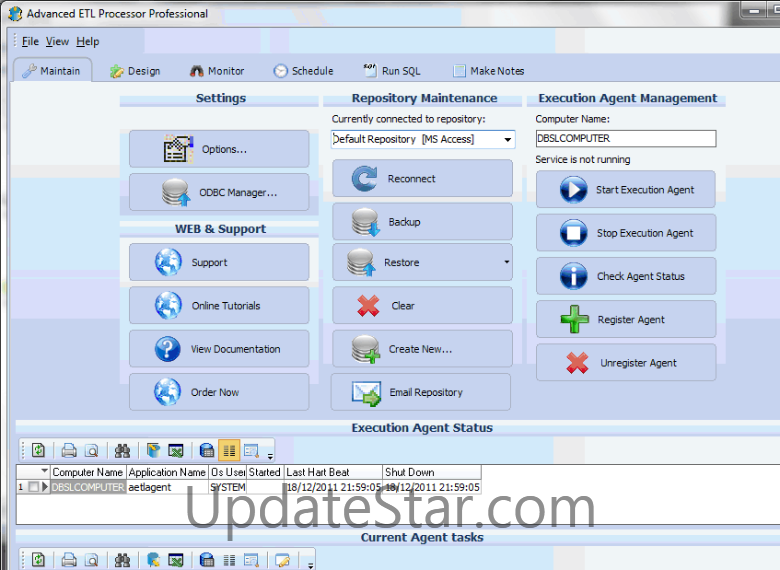Click edit note pencil icon in Agent tasks toolbar
Image resolution: width=780 pixels, height=570 pixels.
pos(283,560)
